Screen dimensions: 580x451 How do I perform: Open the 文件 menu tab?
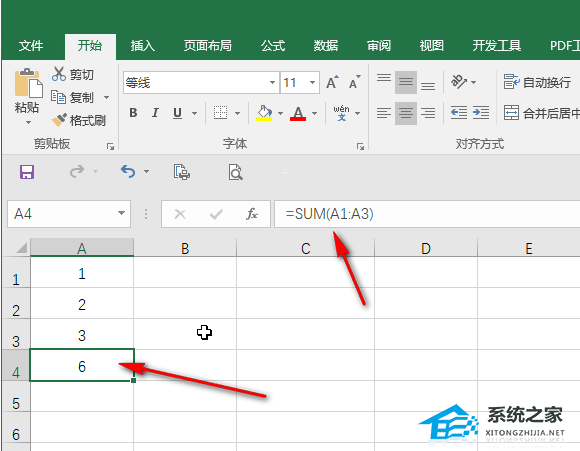coord(31,46)
